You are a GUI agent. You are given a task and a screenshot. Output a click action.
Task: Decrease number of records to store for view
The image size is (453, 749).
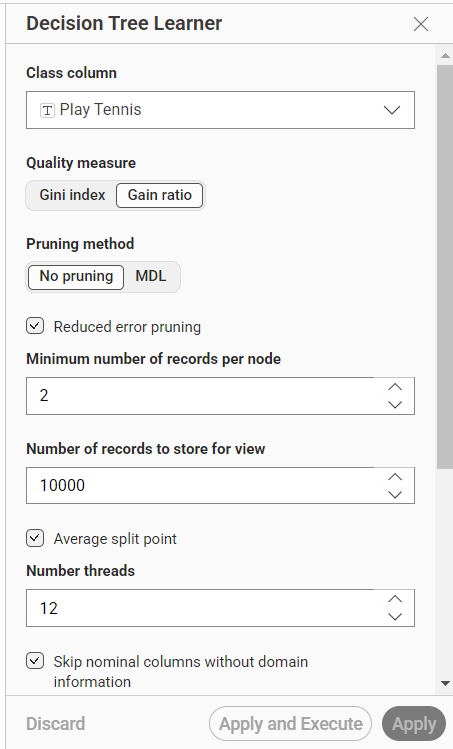pos(395,494)
